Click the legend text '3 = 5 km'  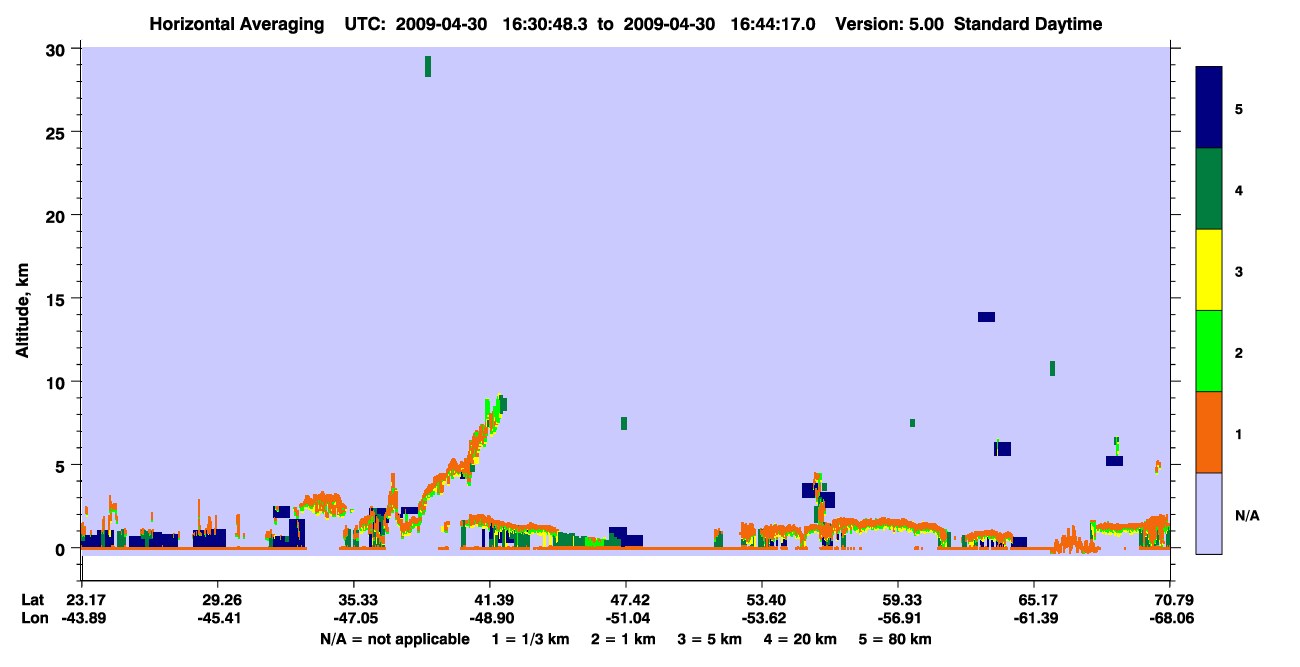pos(711,639)
